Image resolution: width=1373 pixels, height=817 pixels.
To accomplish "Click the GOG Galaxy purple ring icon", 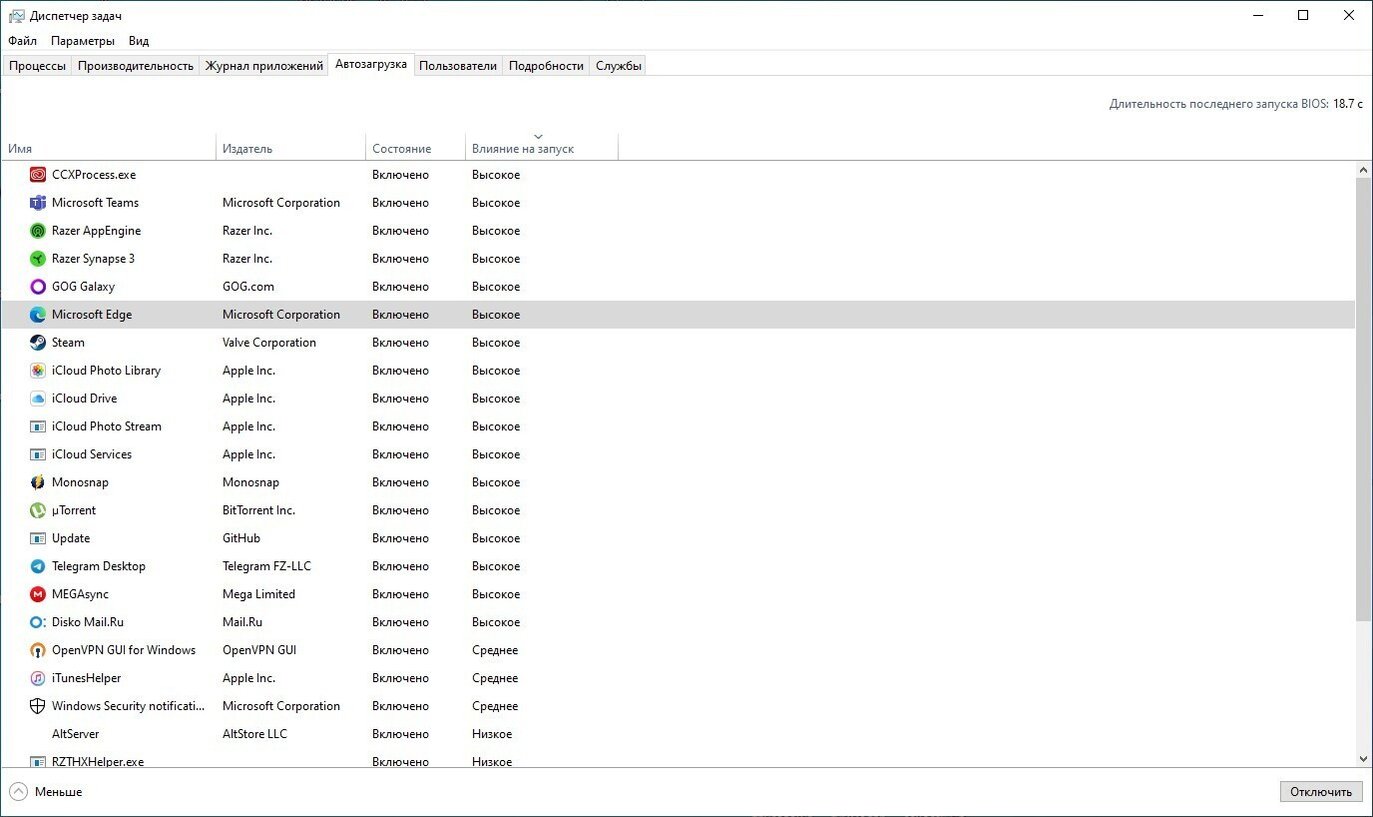I will [38, 286].
